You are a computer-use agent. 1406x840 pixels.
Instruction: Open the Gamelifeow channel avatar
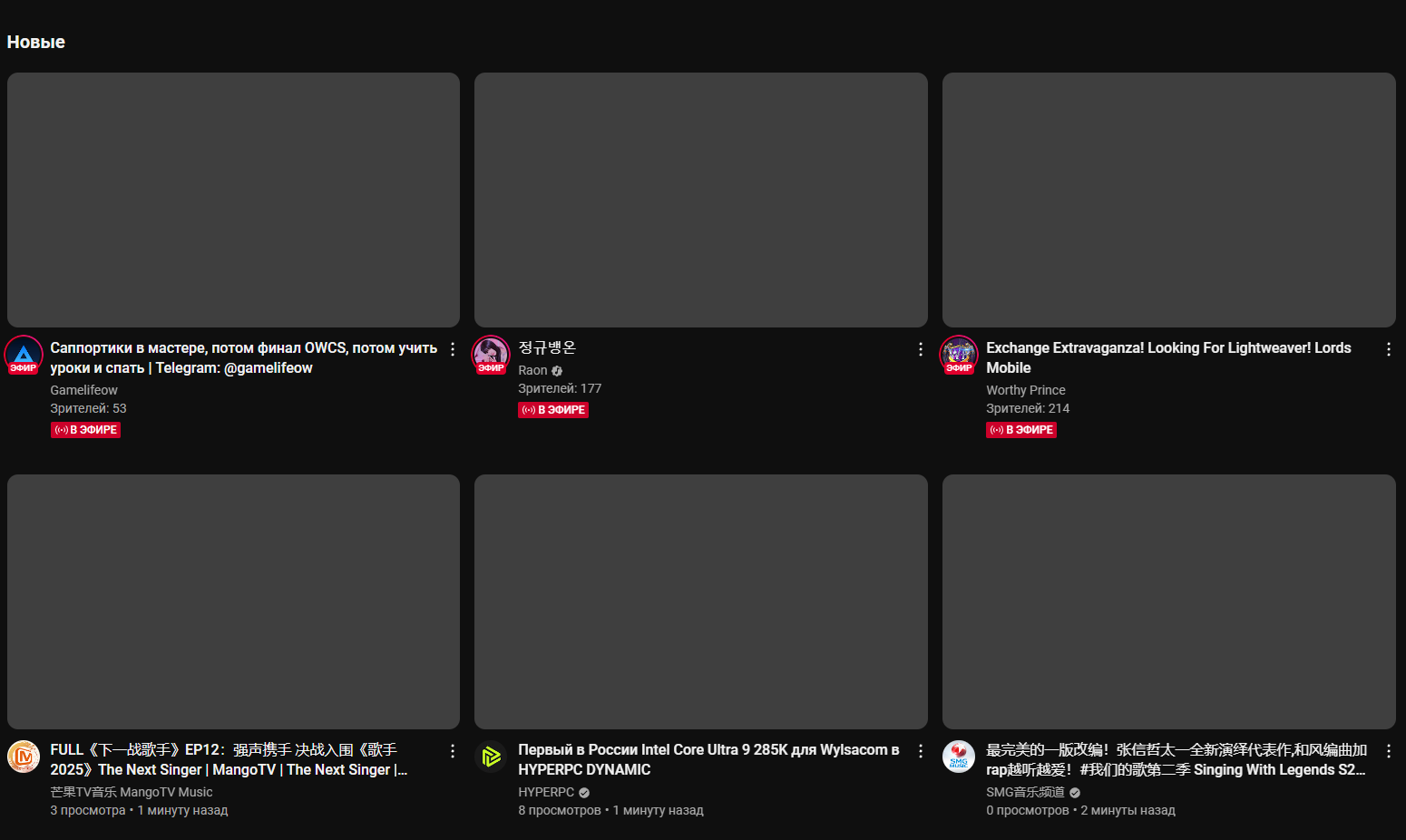pyautogui.click(x=24, y=355)
